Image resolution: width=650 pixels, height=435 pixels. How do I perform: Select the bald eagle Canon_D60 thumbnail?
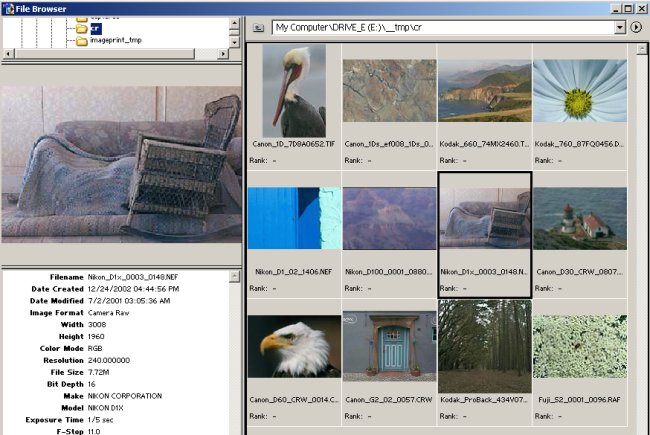click(x=295, y=346)
